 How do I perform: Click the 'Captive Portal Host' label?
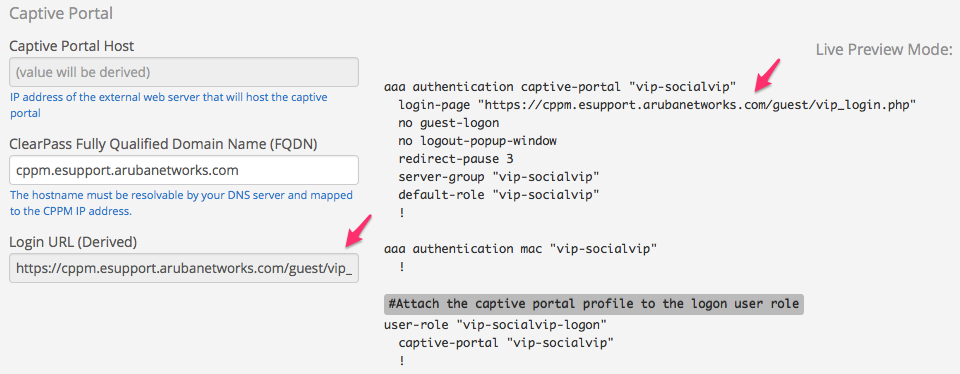click(x=72, y=46)
